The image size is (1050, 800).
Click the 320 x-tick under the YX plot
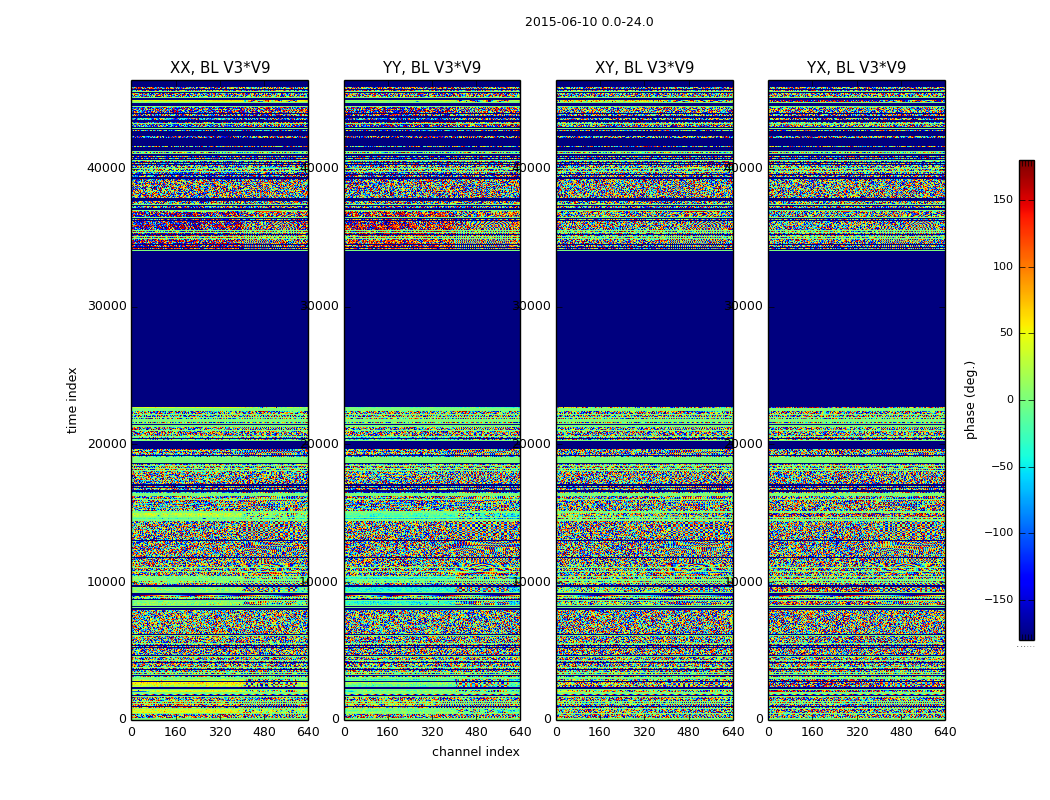click(856, 732)
